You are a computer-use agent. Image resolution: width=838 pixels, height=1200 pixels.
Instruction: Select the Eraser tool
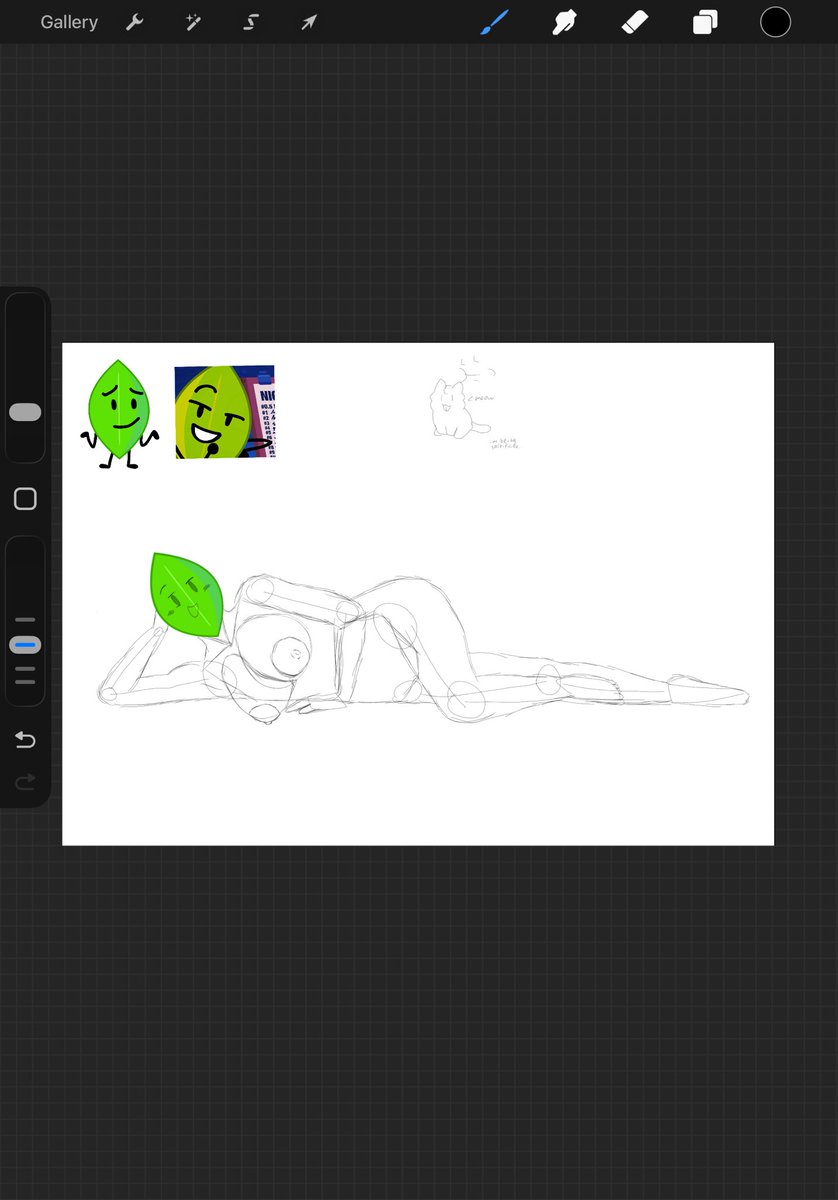[635, 22]
